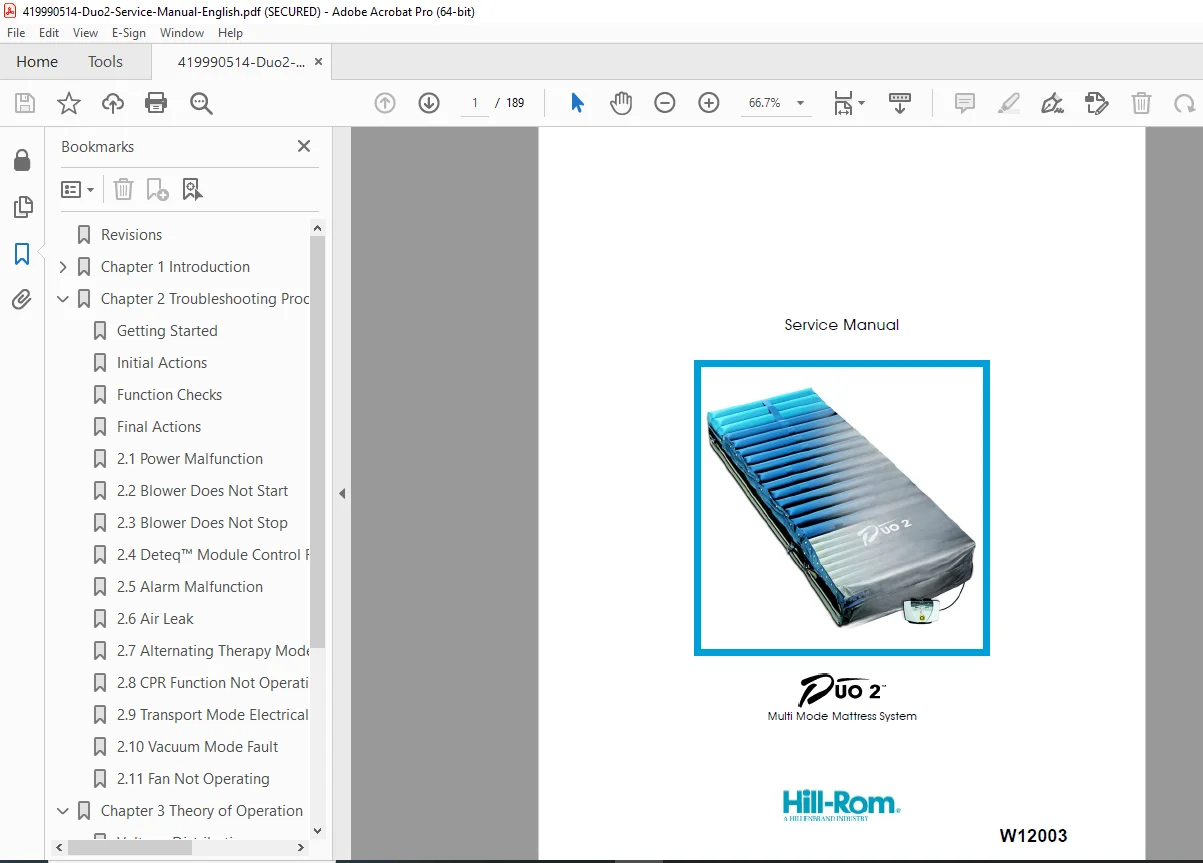Open the Window menu

[182, 33]
